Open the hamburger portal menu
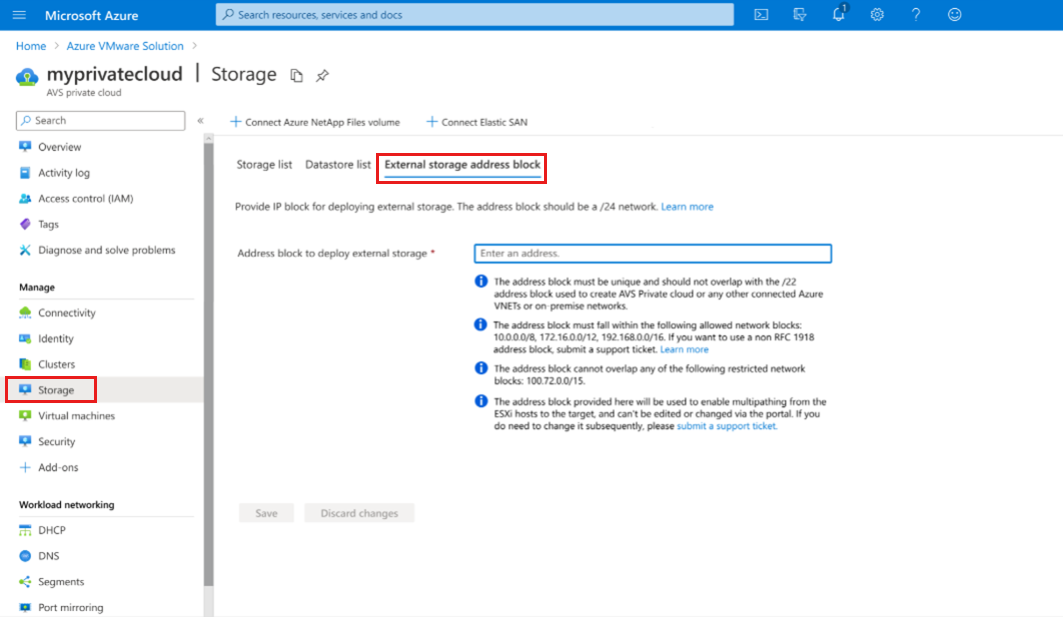Screen dimensions: 1063x621 click(x=19, y=14)
